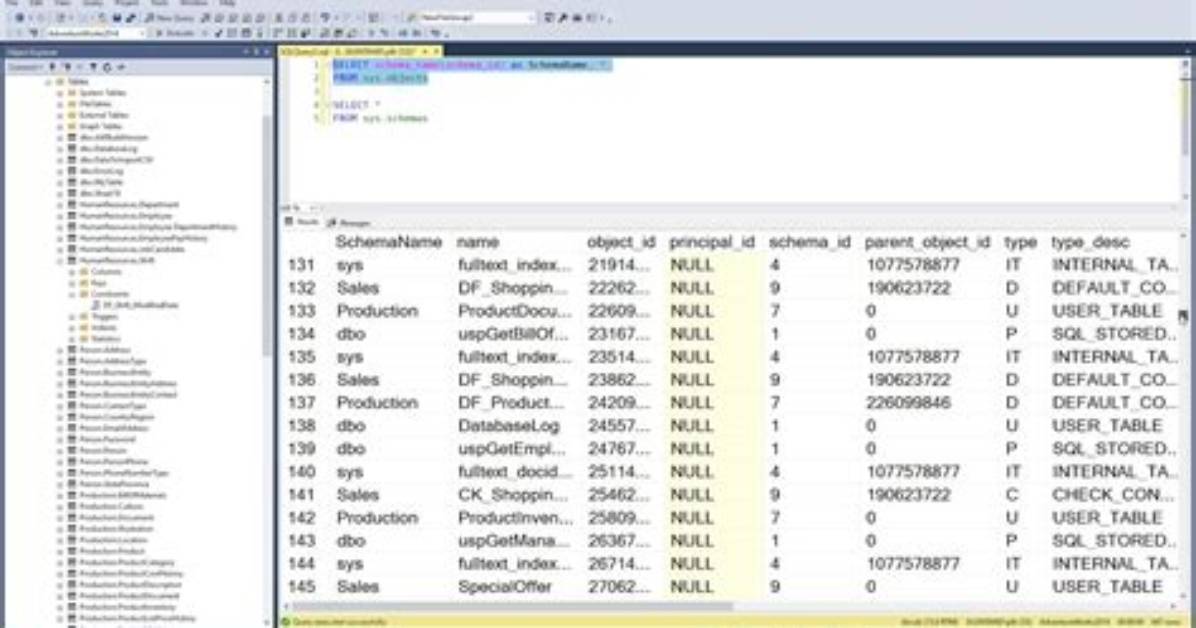Click the parent_object_id column header
Viewport: 1196px width, 628px height.
[x=927, y=243]
